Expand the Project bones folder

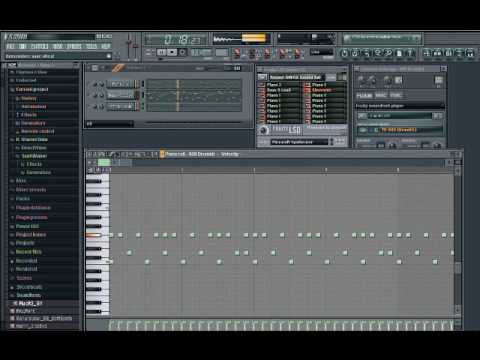(x=31, y=235)
